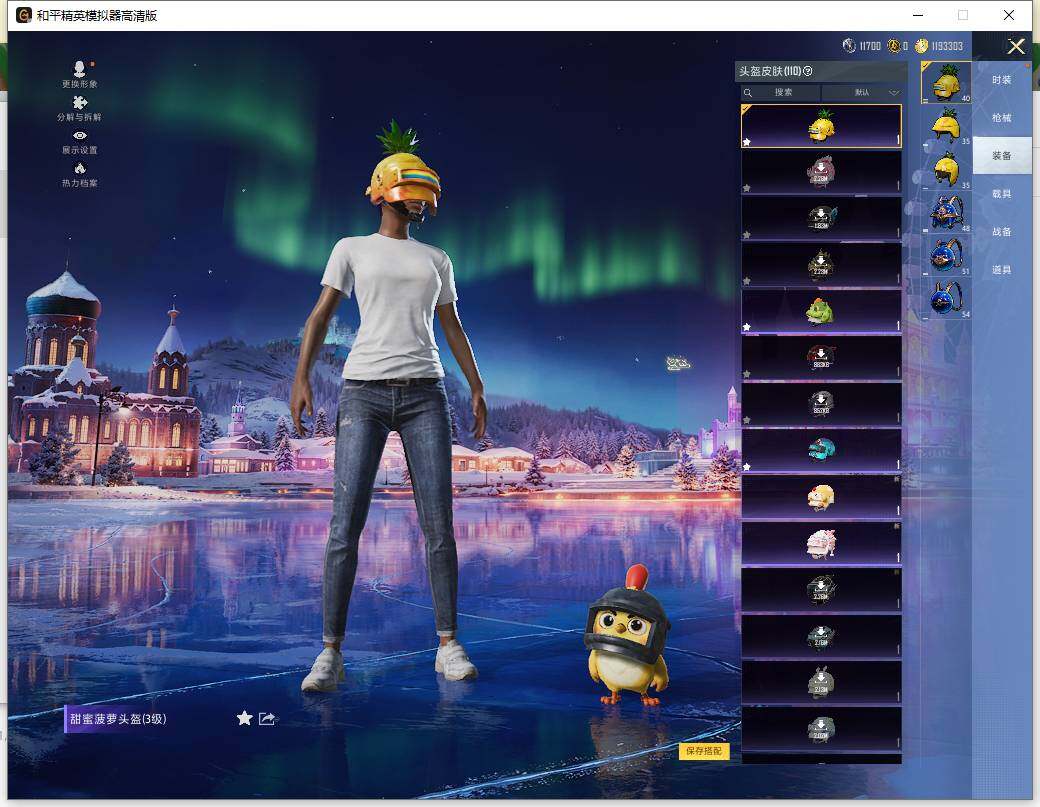The height and width of the screenshot is (807, 1040).
Task: Toggle favorite star on teal shark helmet row
Action: tap(747, 467)
